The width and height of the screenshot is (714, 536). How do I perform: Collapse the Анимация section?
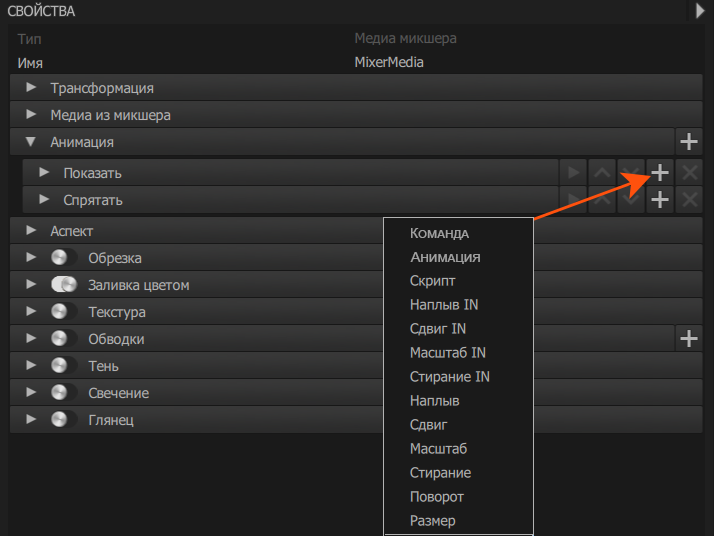point(31,142)
